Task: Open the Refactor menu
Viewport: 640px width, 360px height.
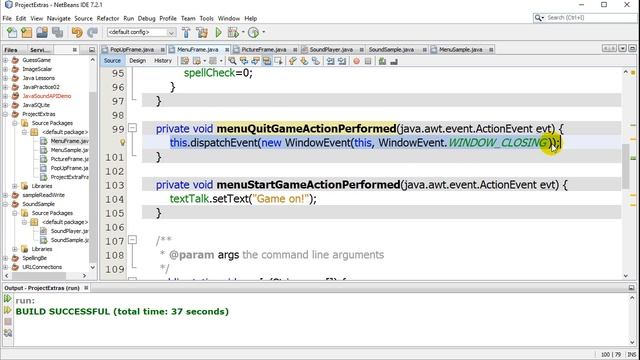Action: tap(108, 18)
